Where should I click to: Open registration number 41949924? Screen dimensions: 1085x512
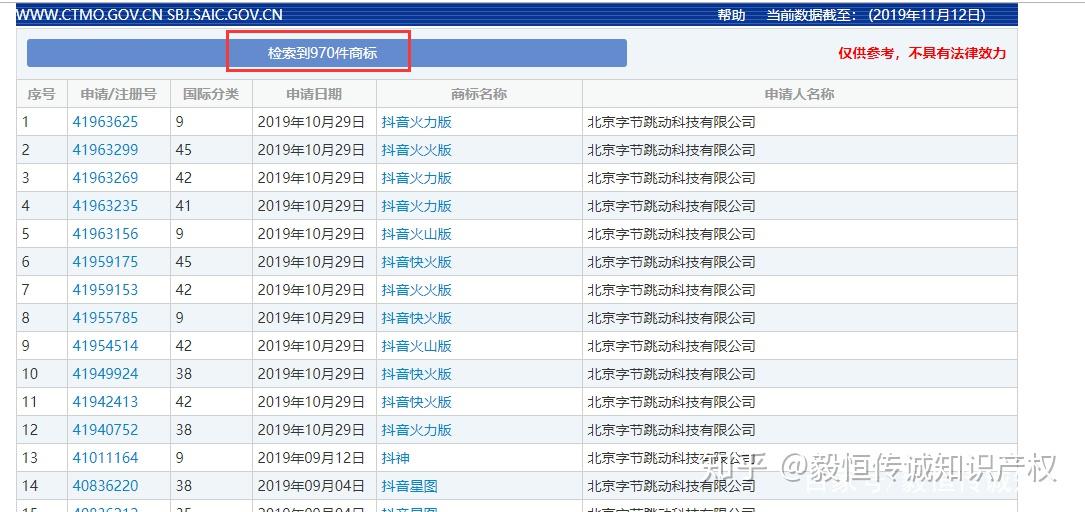click(105, 374)
